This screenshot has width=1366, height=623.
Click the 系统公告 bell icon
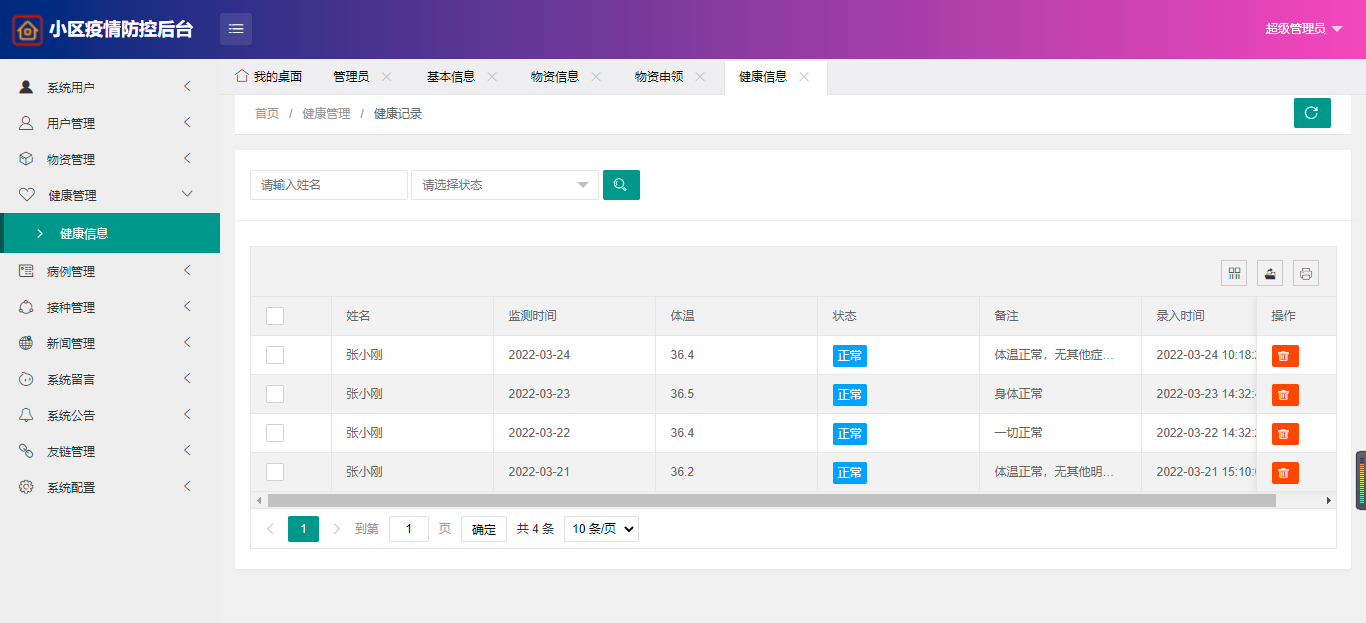click(26, 415)
